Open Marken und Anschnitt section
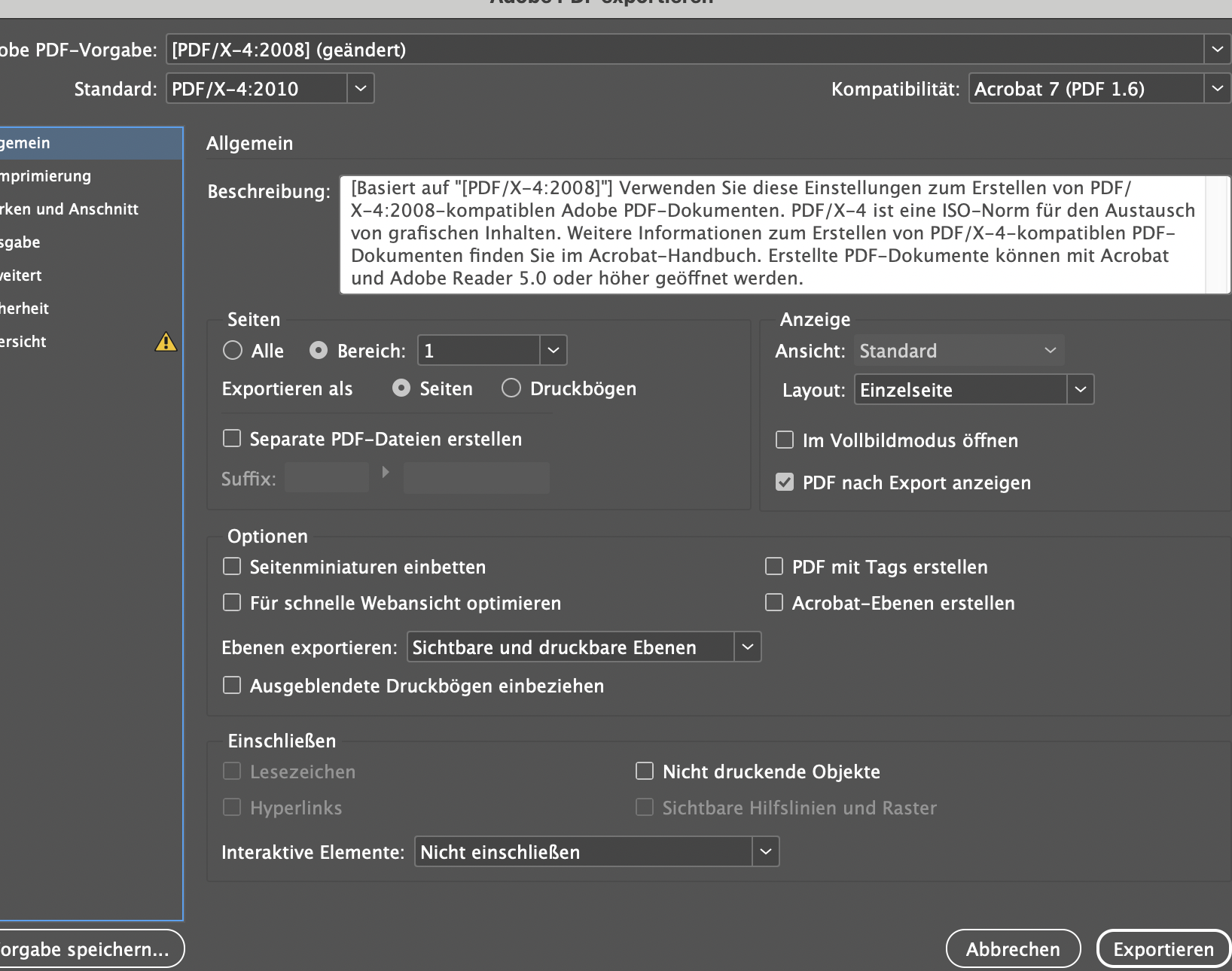Image resolution: width=1232 pixels, height=971 pixels. point(91,209)
